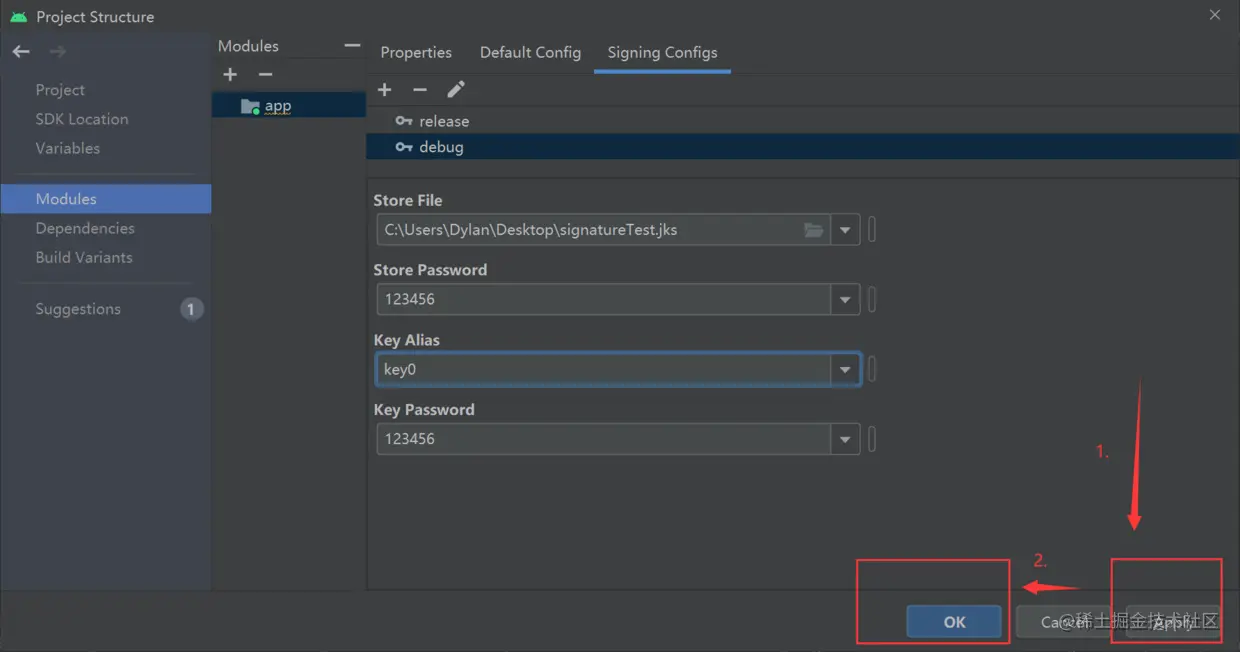The image size is (1240, 652).
Task: Open the Store File dropdown
Action: (845, 230)
